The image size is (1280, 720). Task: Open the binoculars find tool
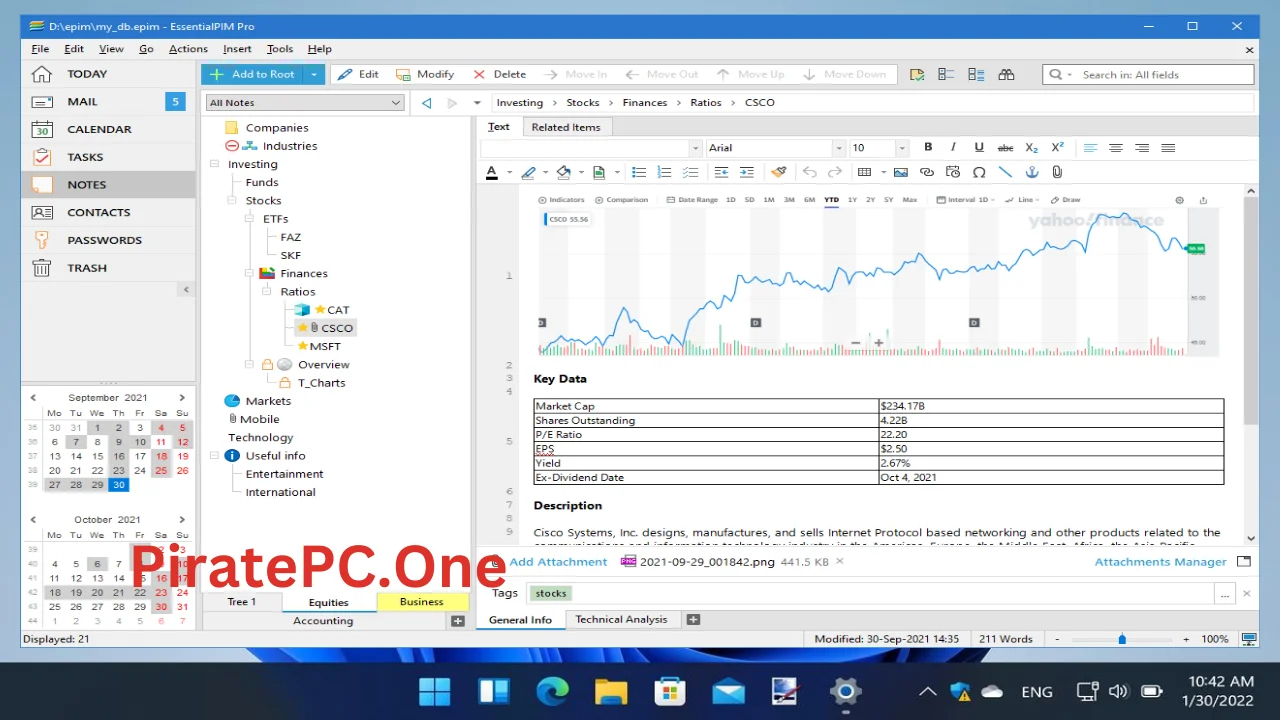[1006, 74]
